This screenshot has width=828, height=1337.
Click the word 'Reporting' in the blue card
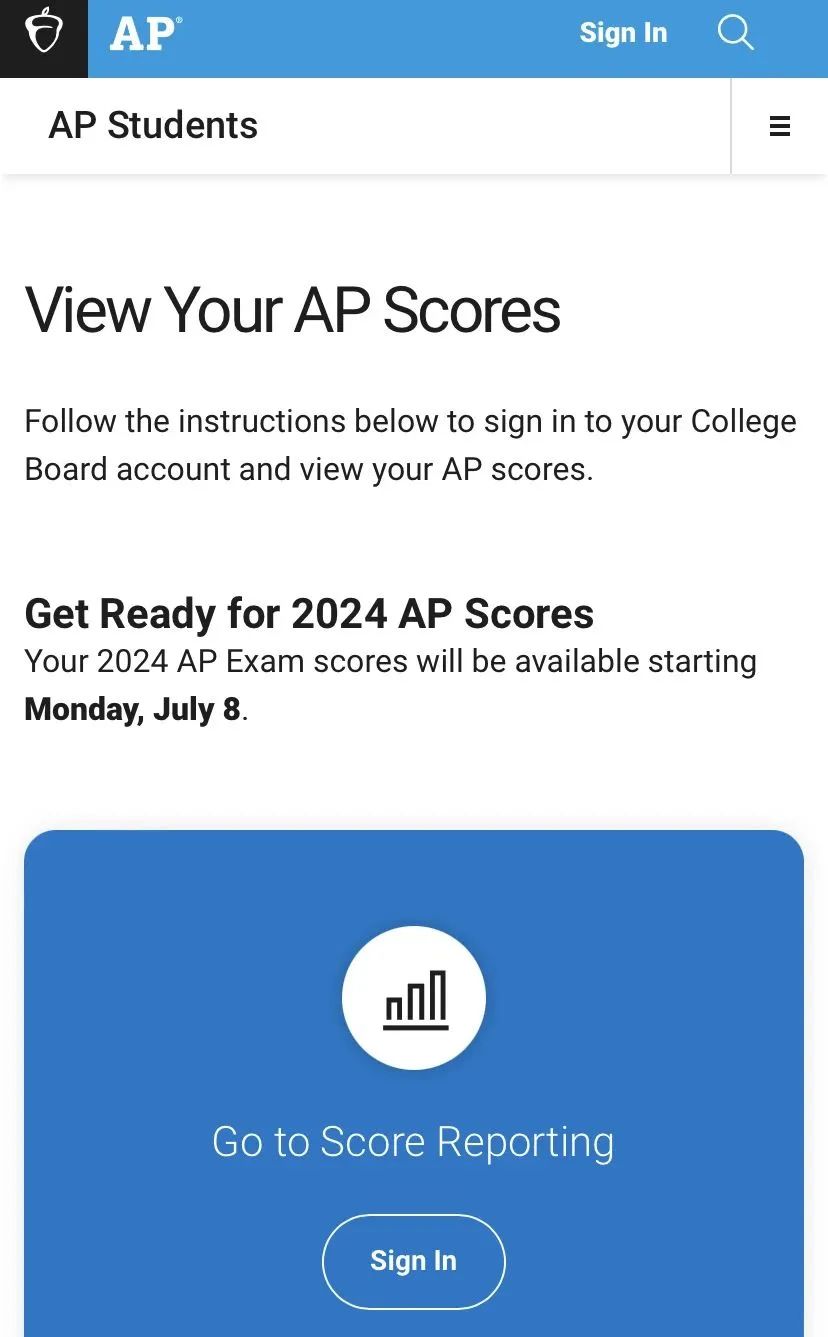coord(524,1142)
